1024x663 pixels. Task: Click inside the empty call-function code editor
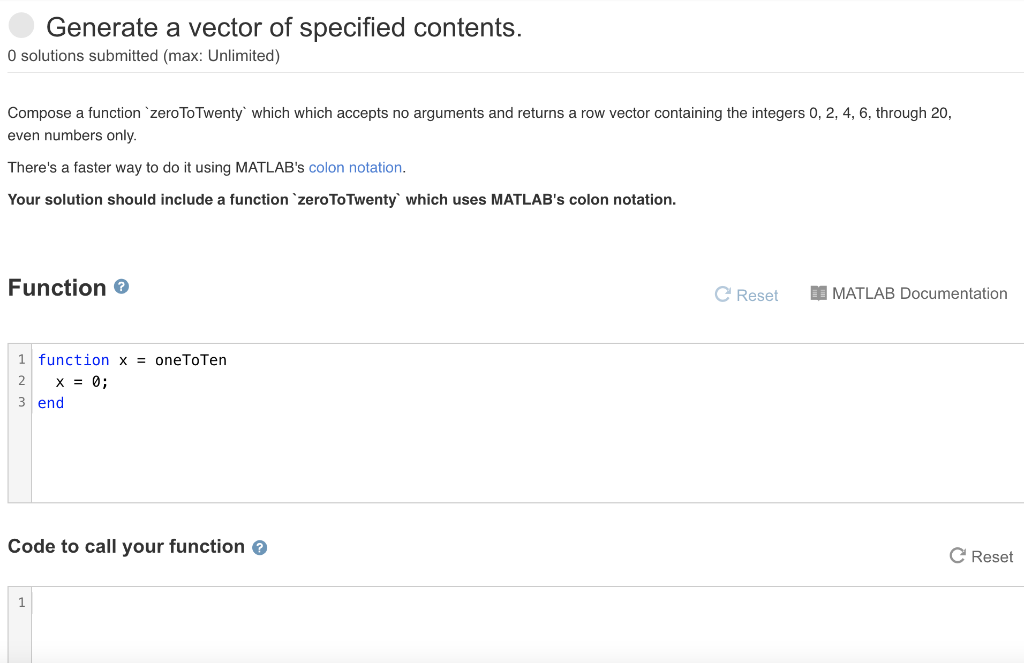pos(528,624)
